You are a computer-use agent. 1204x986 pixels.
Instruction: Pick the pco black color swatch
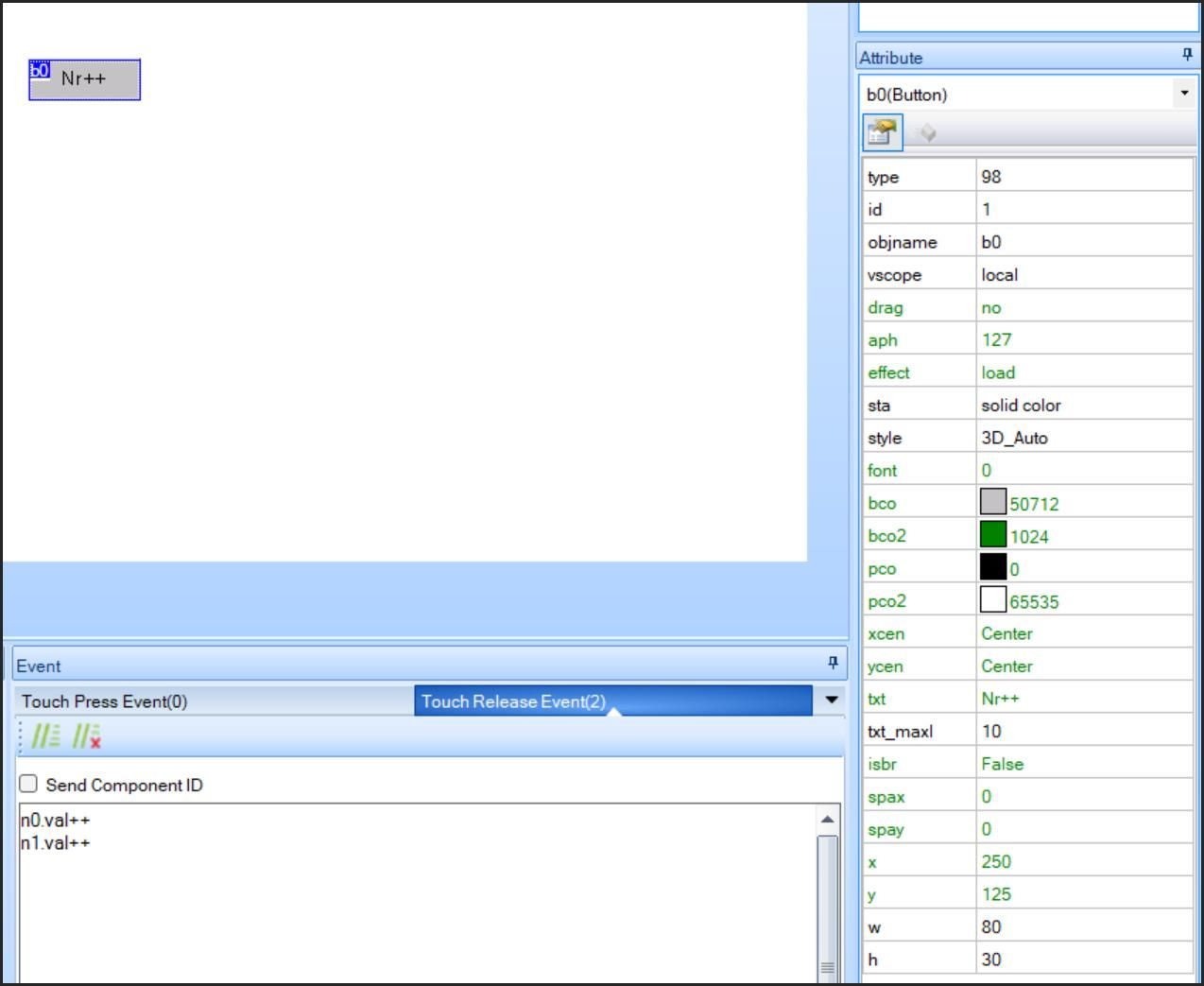coord(993,567)
